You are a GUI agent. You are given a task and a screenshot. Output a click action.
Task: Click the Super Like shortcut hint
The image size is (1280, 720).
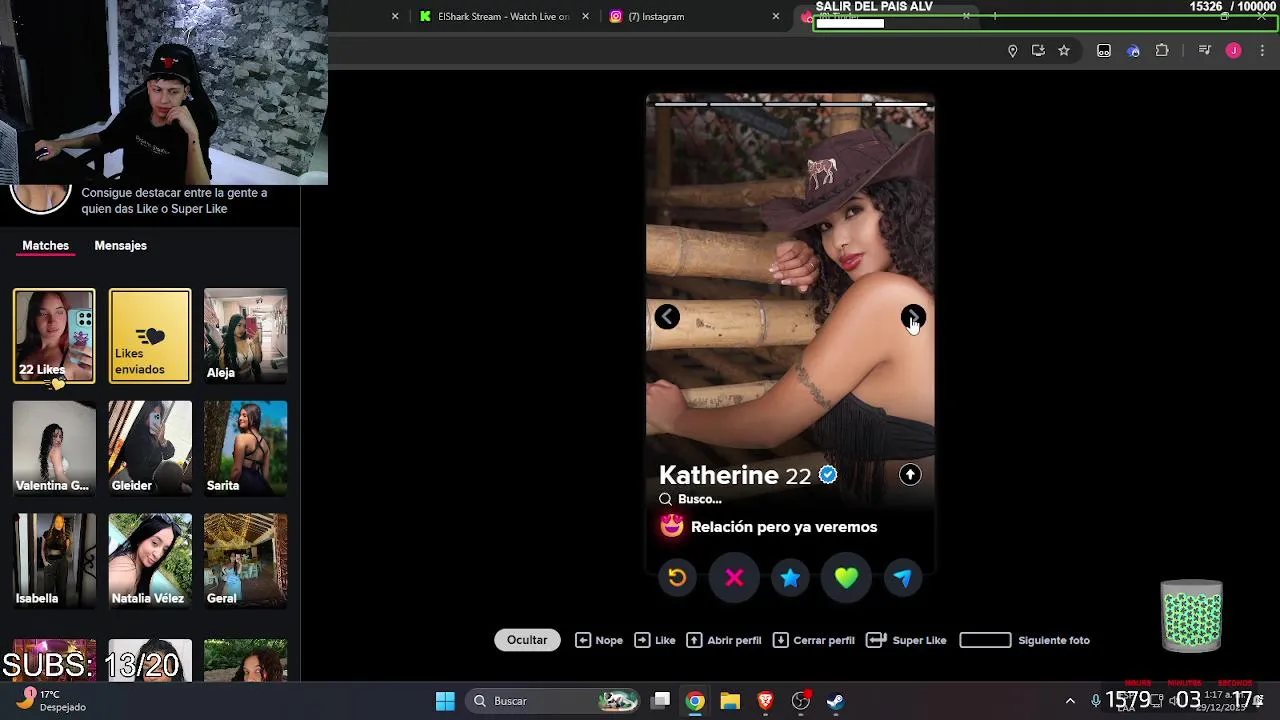(x=906, y=640)
